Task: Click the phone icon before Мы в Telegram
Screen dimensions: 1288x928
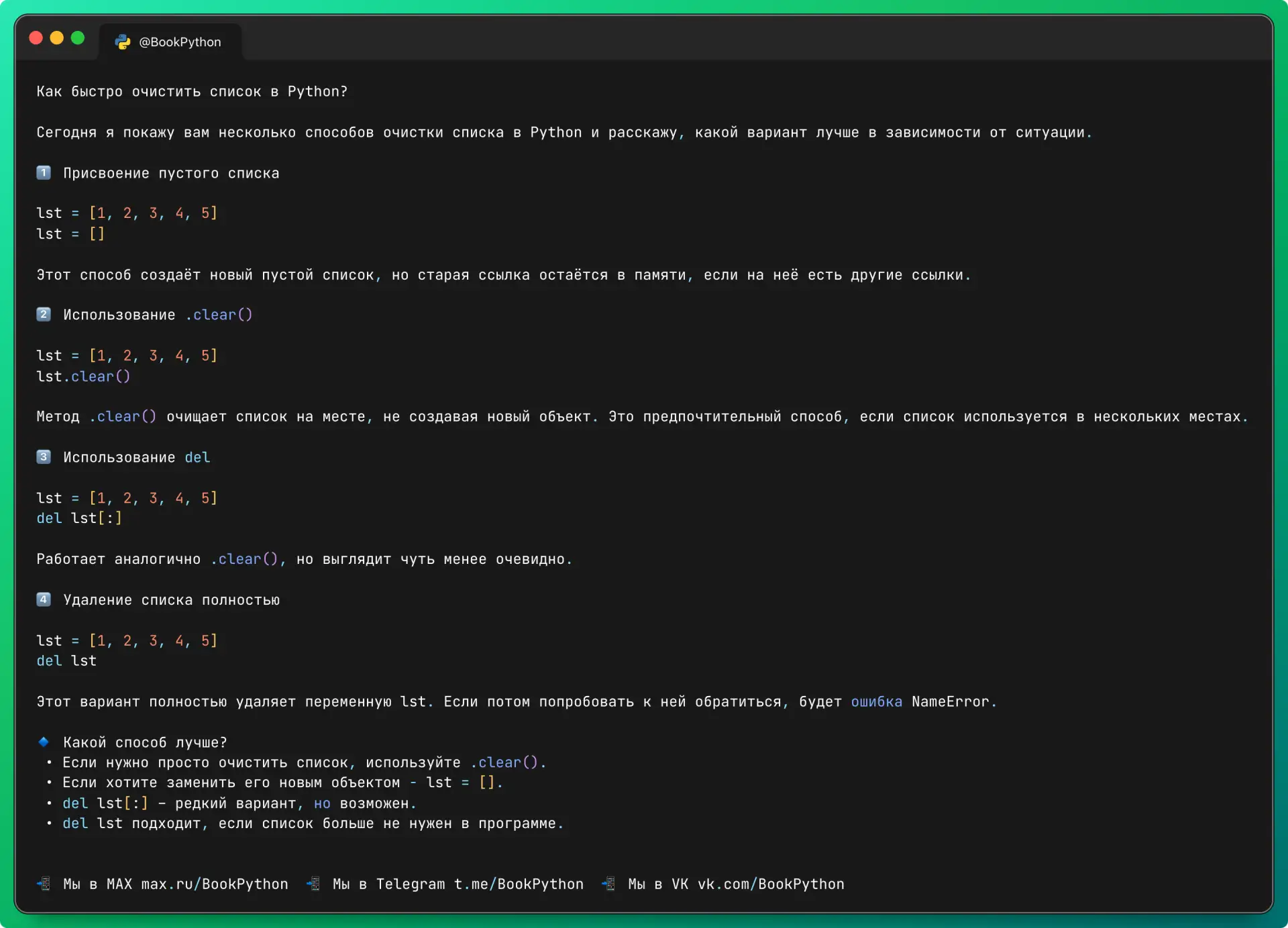Action: (313, 884)
